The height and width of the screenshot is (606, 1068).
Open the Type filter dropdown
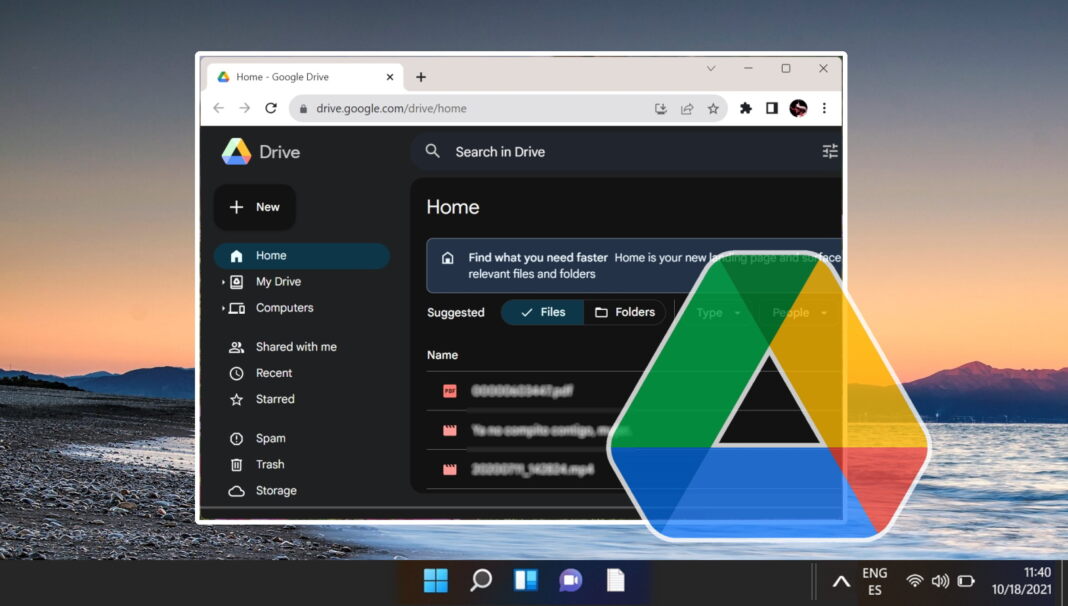click(x=717, y=313)
